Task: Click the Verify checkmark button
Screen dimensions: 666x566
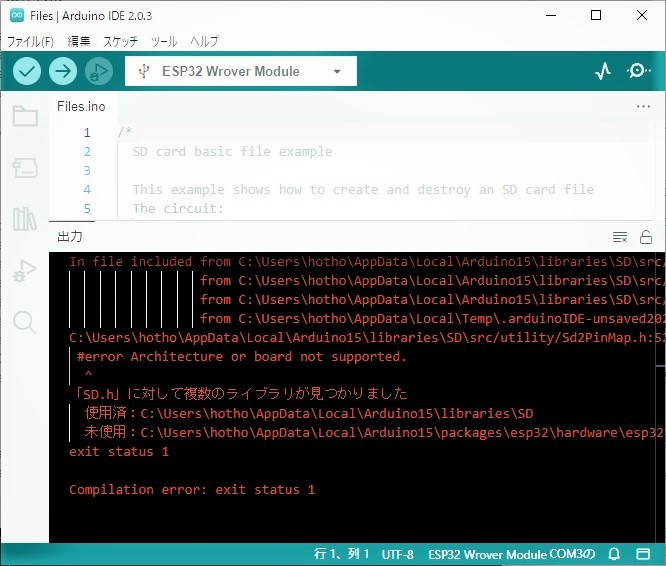Action: point(27,71)
